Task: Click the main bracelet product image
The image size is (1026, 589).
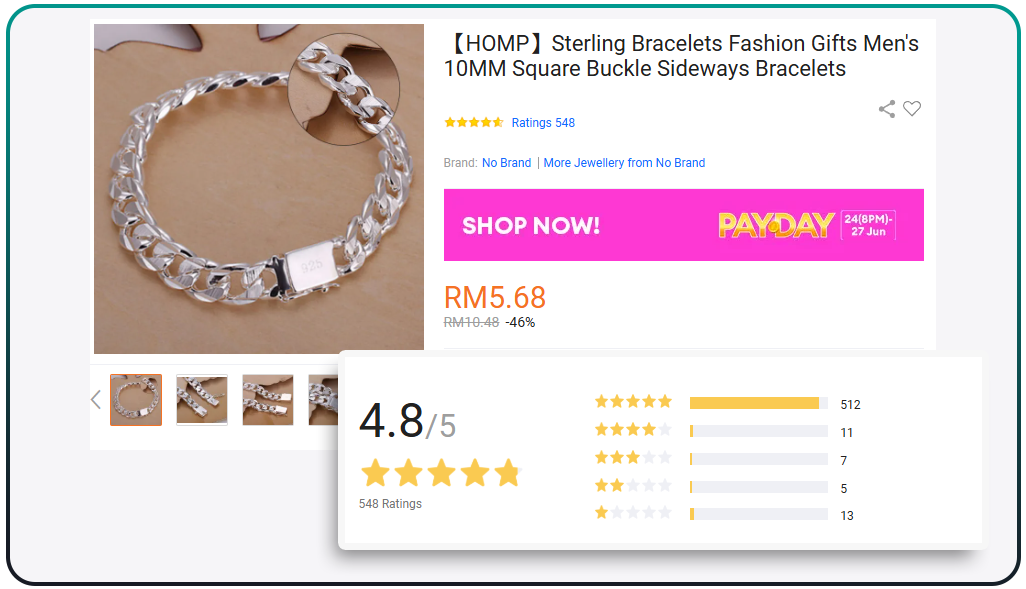Action: [258, 189]
